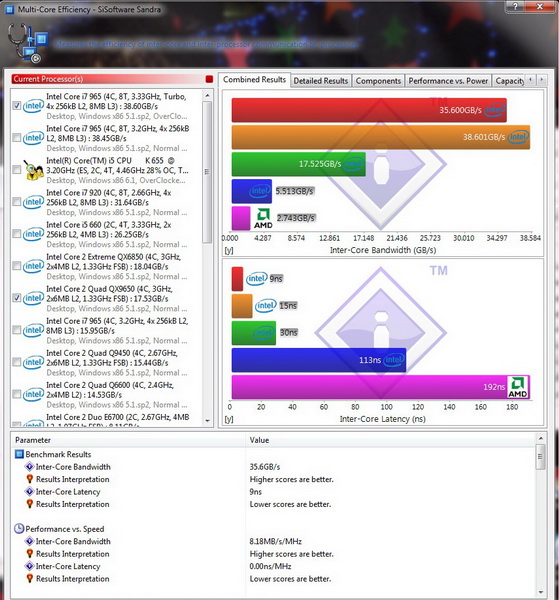Click diamond icon beside Inter-Core Latency 0.00ns/MHz
Viewport: 559px width, 600px height.
(x=29, y=566)
